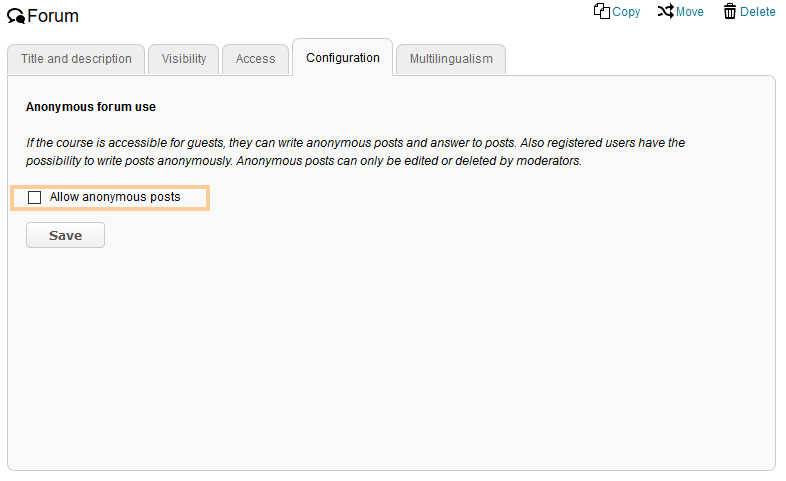Click the Copy pages icon
This screenshot has width=786, height=481.
(601, 11)
